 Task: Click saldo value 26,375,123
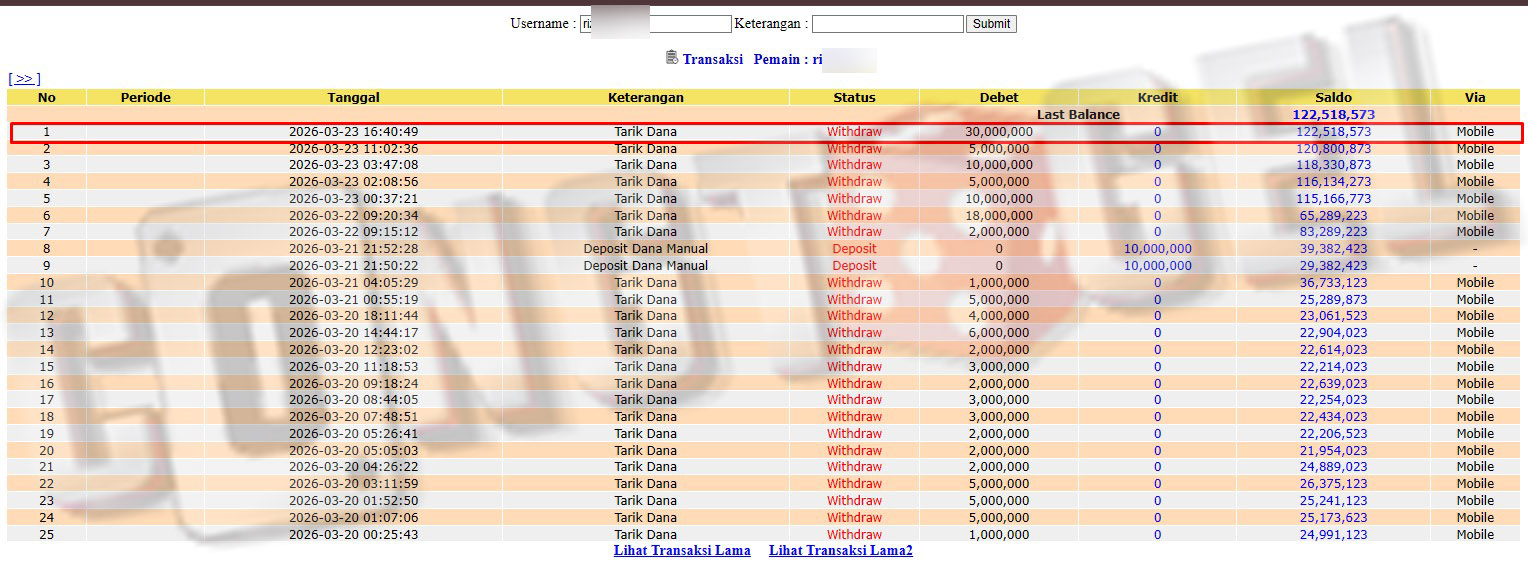(x=1333, y=484)
